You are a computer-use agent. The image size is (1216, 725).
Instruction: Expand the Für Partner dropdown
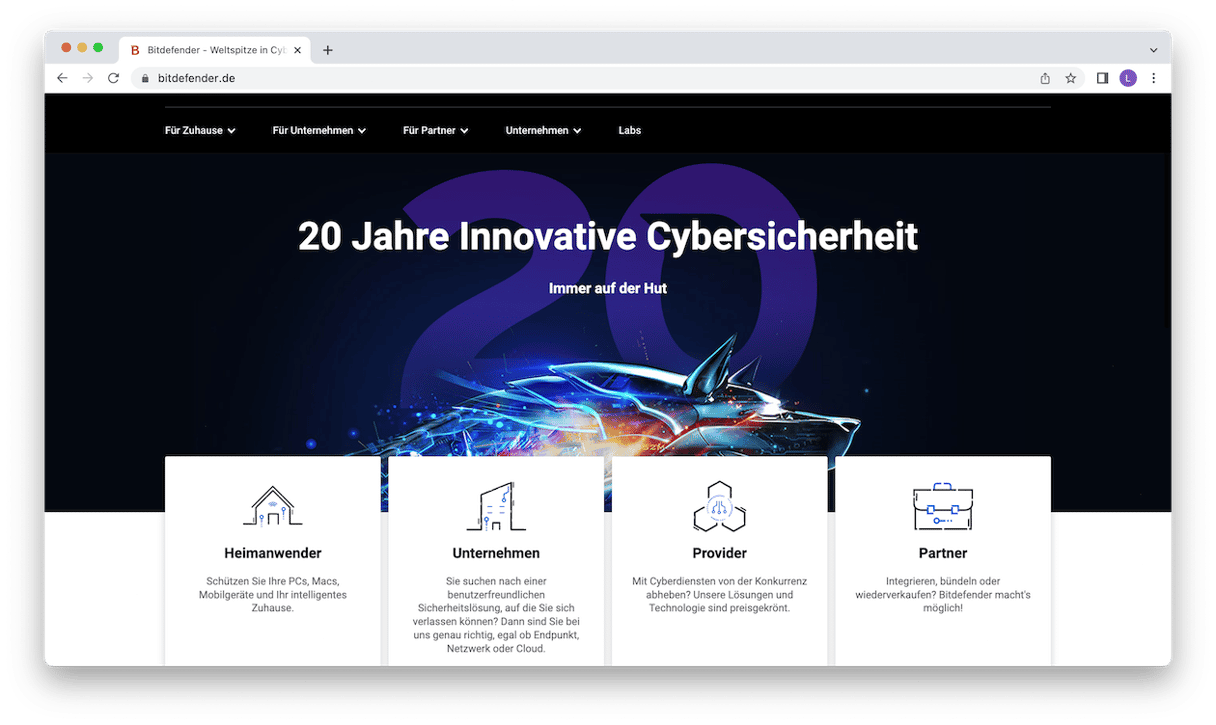tap(436, 130)
